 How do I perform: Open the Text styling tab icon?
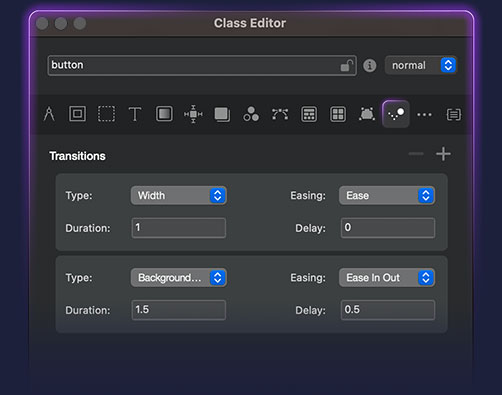(x=135, y=114)
